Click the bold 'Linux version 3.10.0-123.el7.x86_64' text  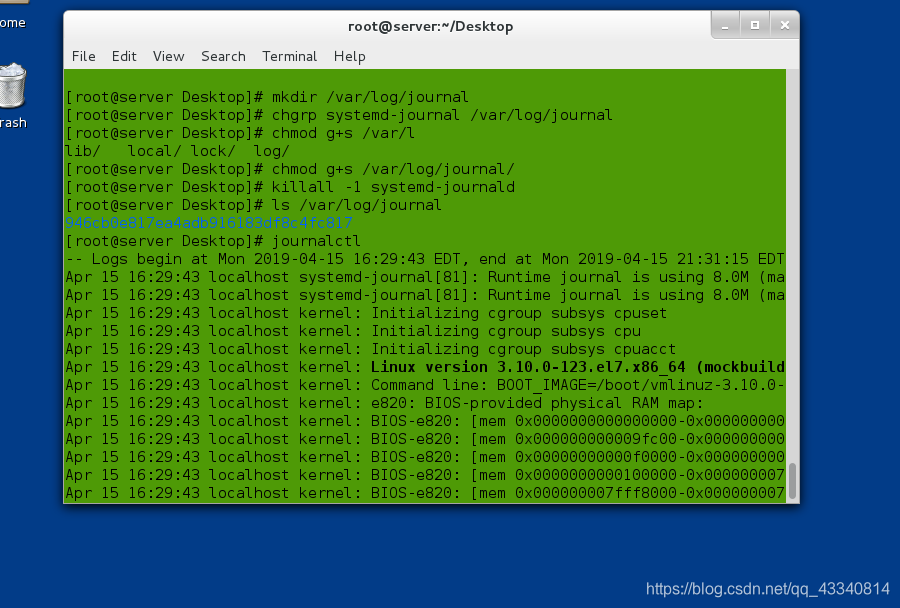(528, 367)
